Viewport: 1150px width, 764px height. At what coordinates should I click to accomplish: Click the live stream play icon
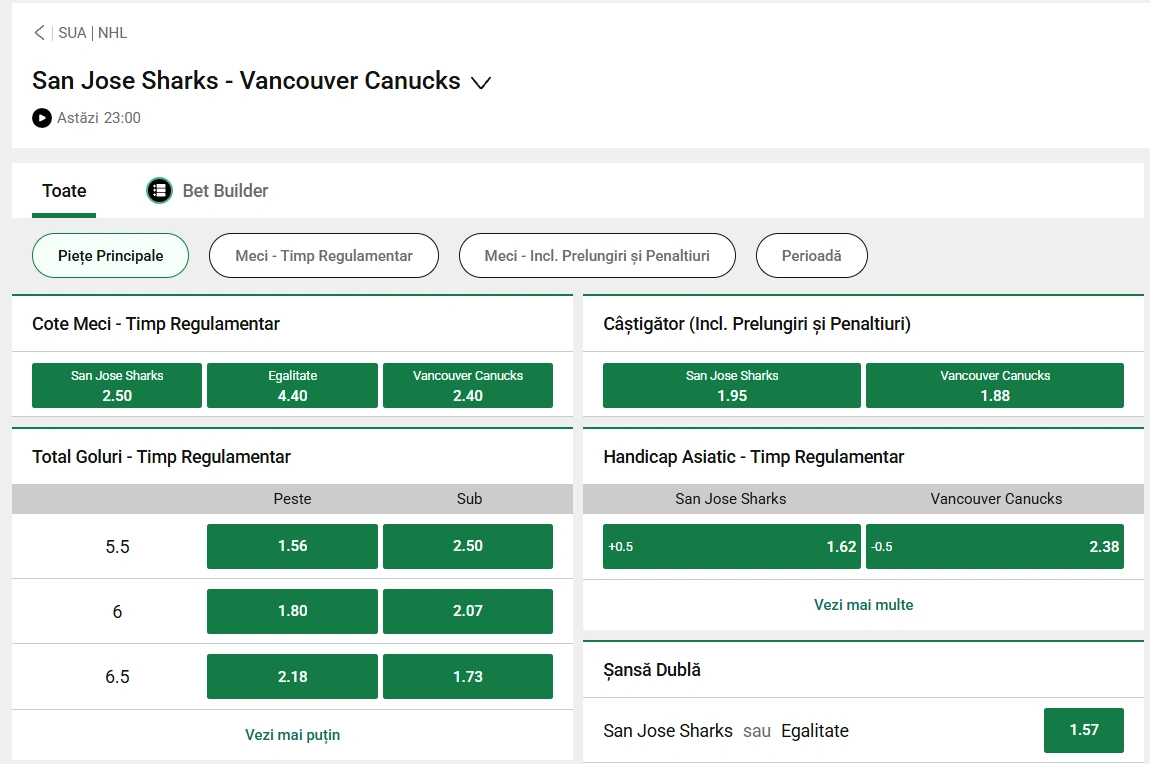tap(41, 118)
